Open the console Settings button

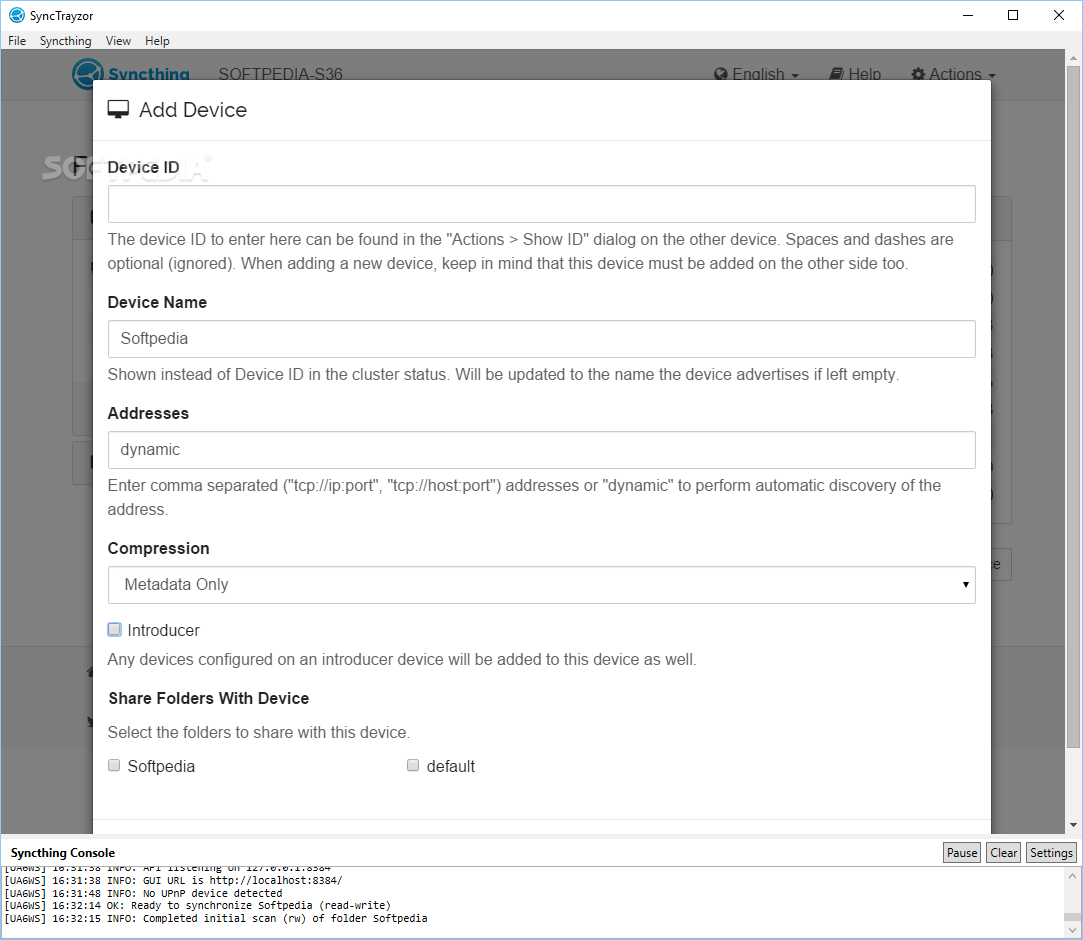tap(1051, 852)
